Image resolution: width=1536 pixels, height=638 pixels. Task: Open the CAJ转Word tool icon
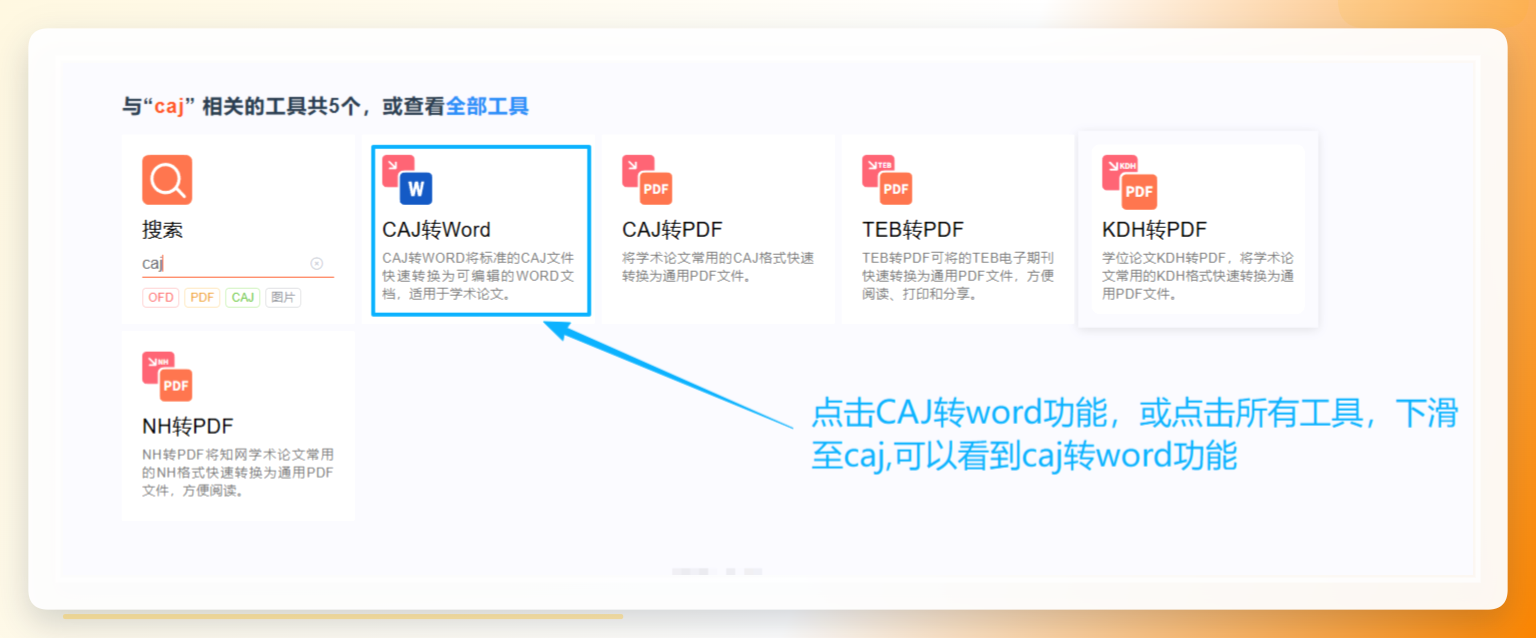click(x=407, y=180)
